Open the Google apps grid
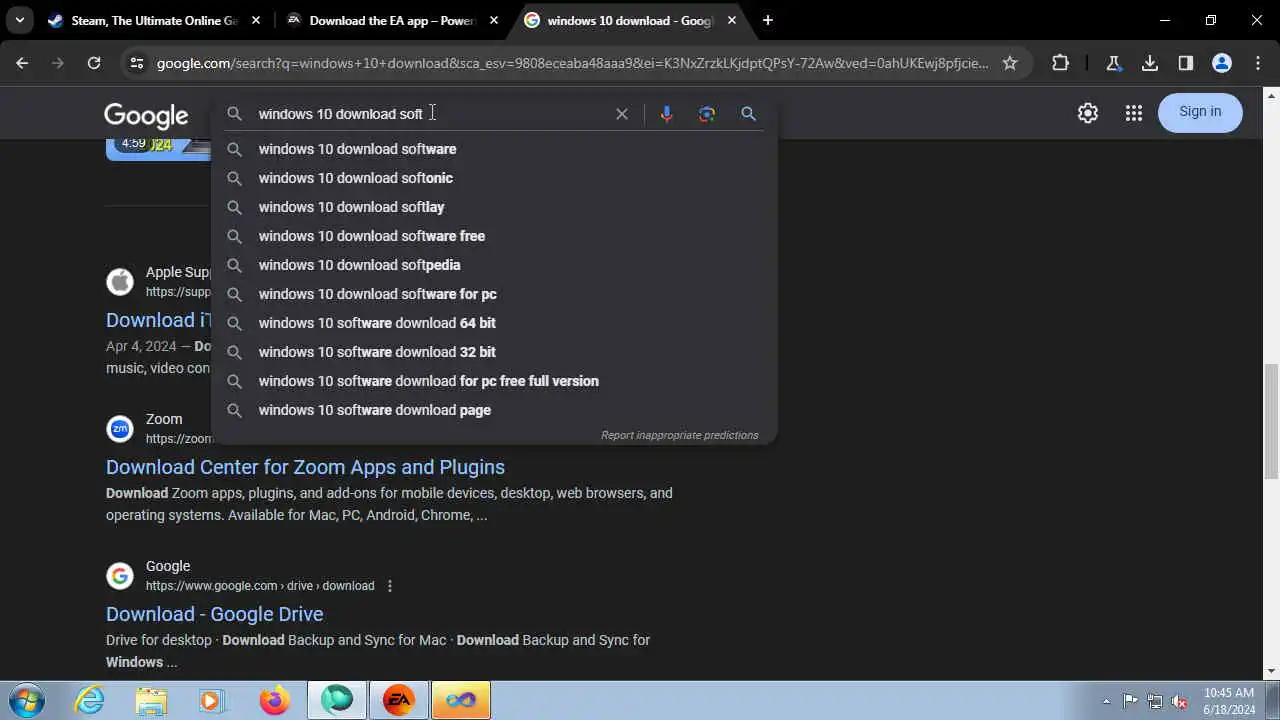The width and height of the screenshot is (1280, 720). (x=1133, y=113)
